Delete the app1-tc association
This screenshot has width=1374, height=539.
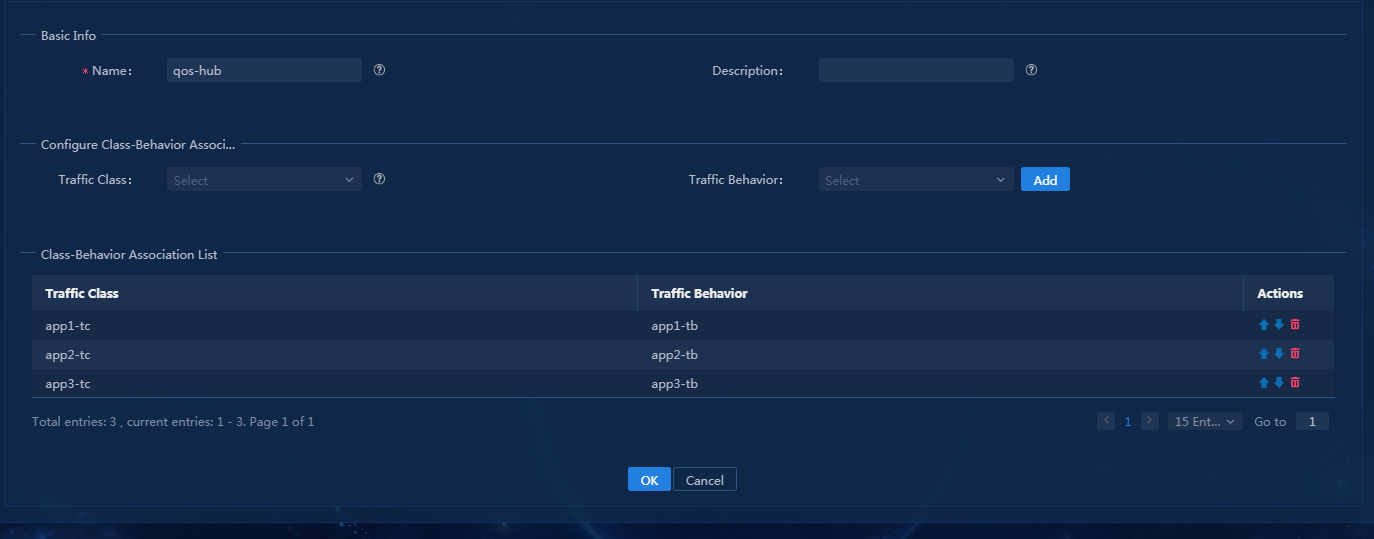(1295, 325)
